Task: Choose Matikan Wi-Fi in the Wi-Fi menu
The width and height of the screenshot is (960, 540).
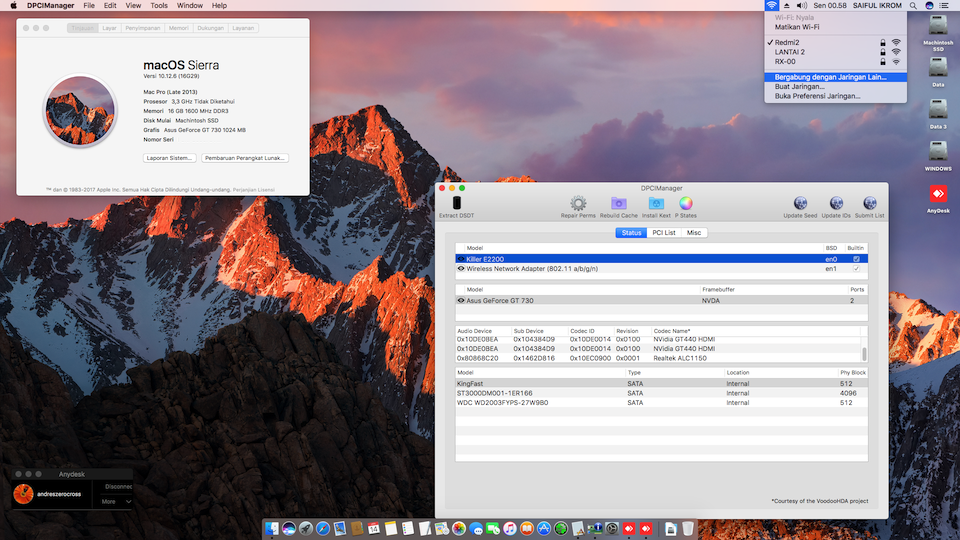Action: point(835,27)
